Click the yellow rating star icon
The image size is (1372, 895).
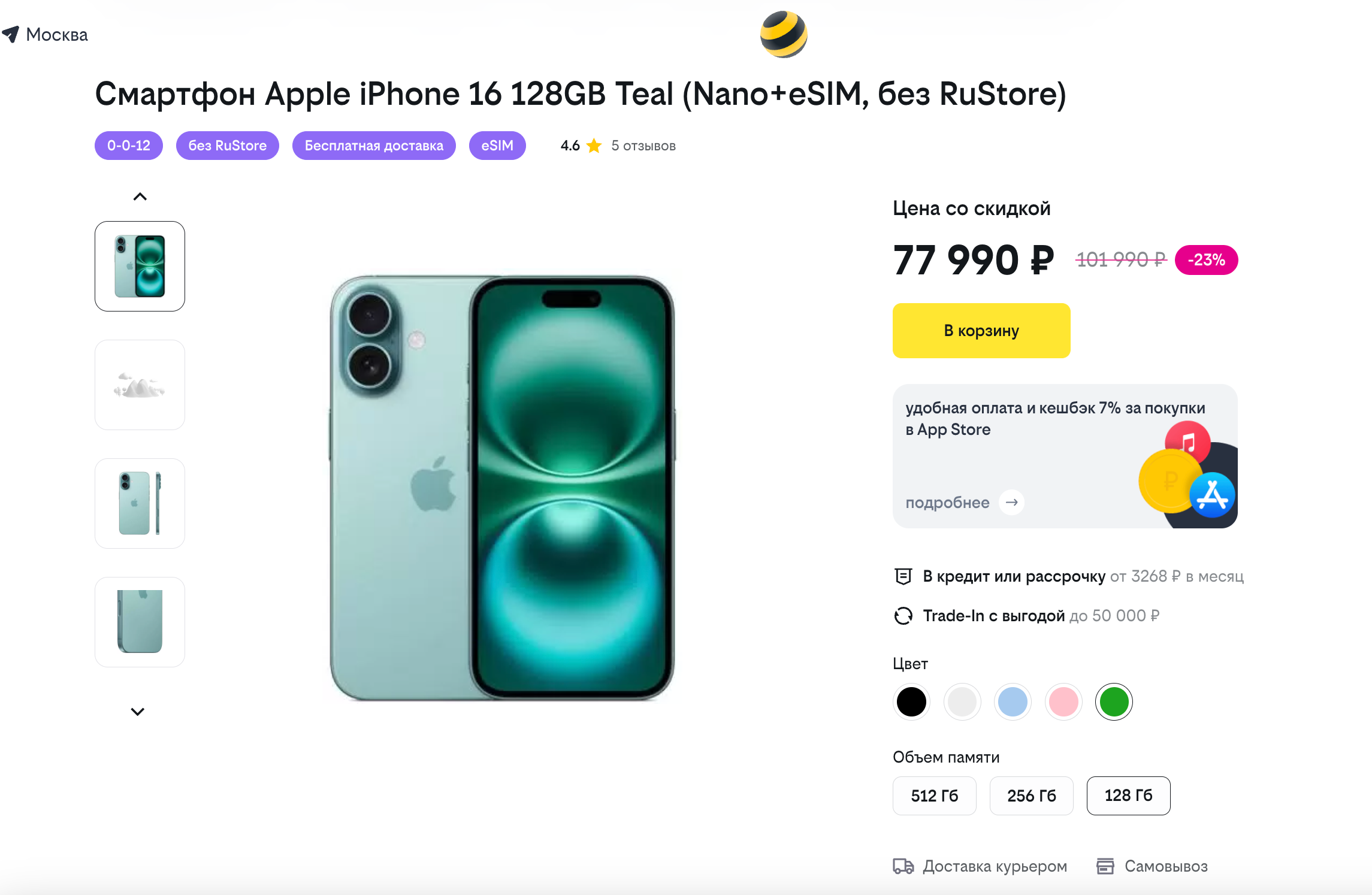click(594, 146)
